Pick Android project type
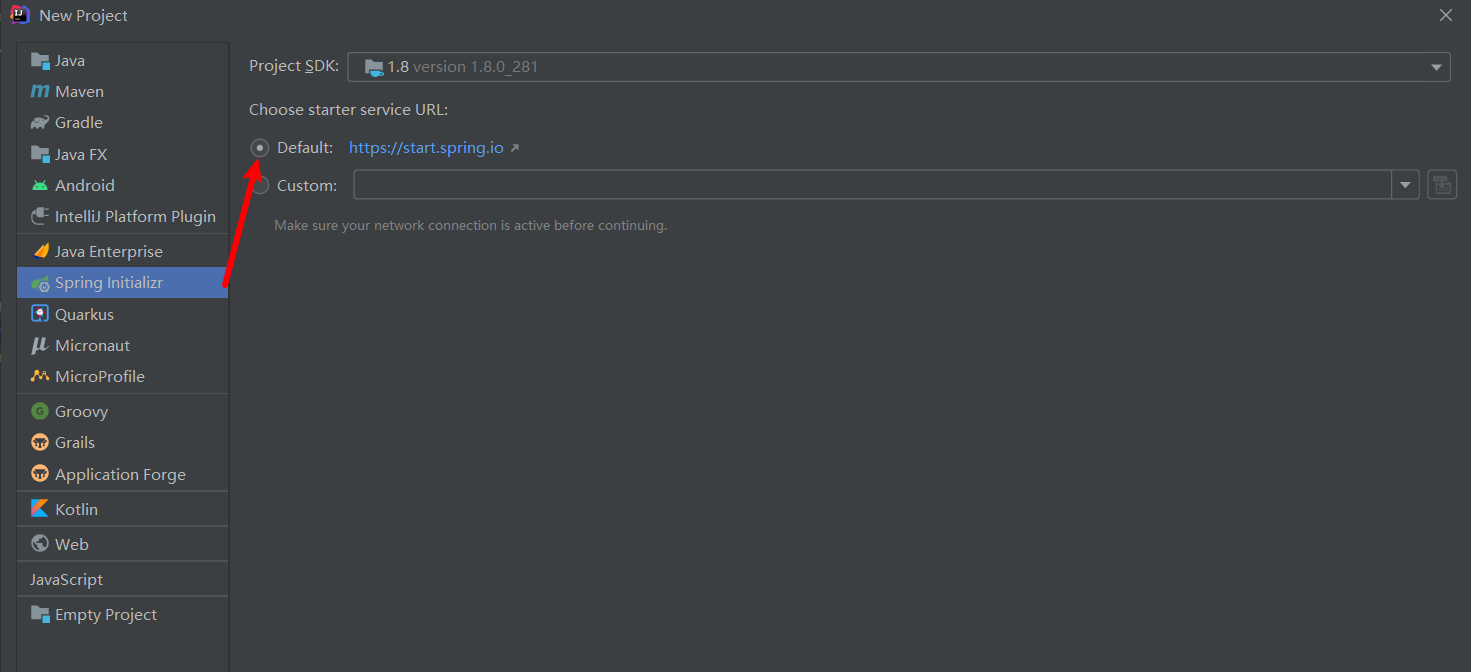This screenshot has width=1471, height=672. point(122,185)
